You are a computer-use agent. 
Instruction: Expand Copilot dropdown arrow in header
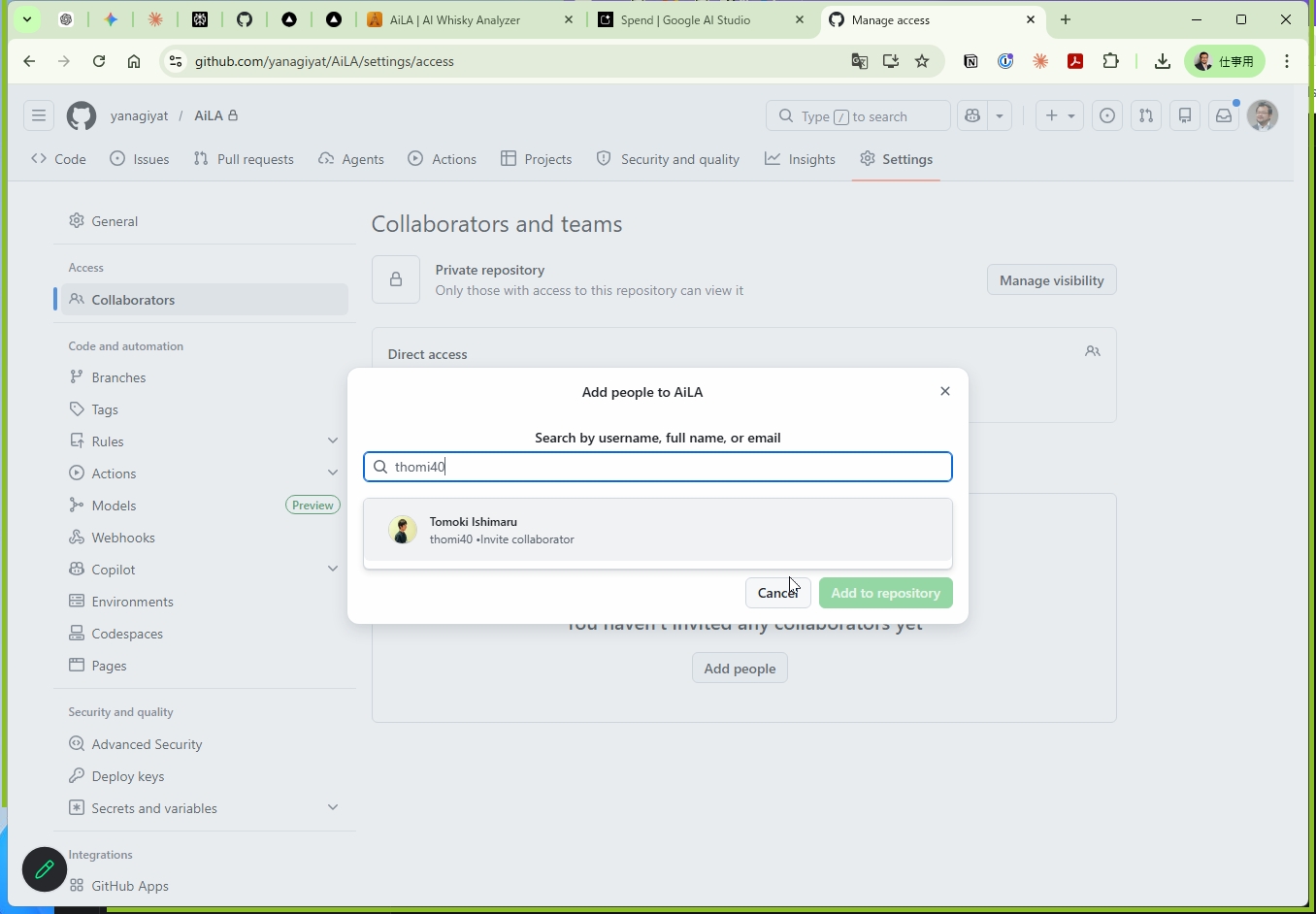point(1001,116)
